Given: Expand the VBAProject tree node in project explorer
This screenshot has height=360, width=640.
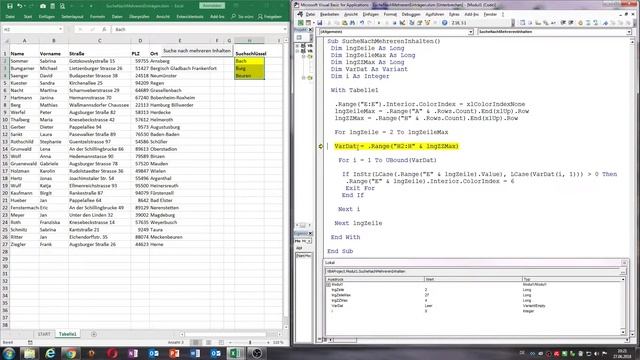Looking at the screenshot, I should [x=297, y=46].
